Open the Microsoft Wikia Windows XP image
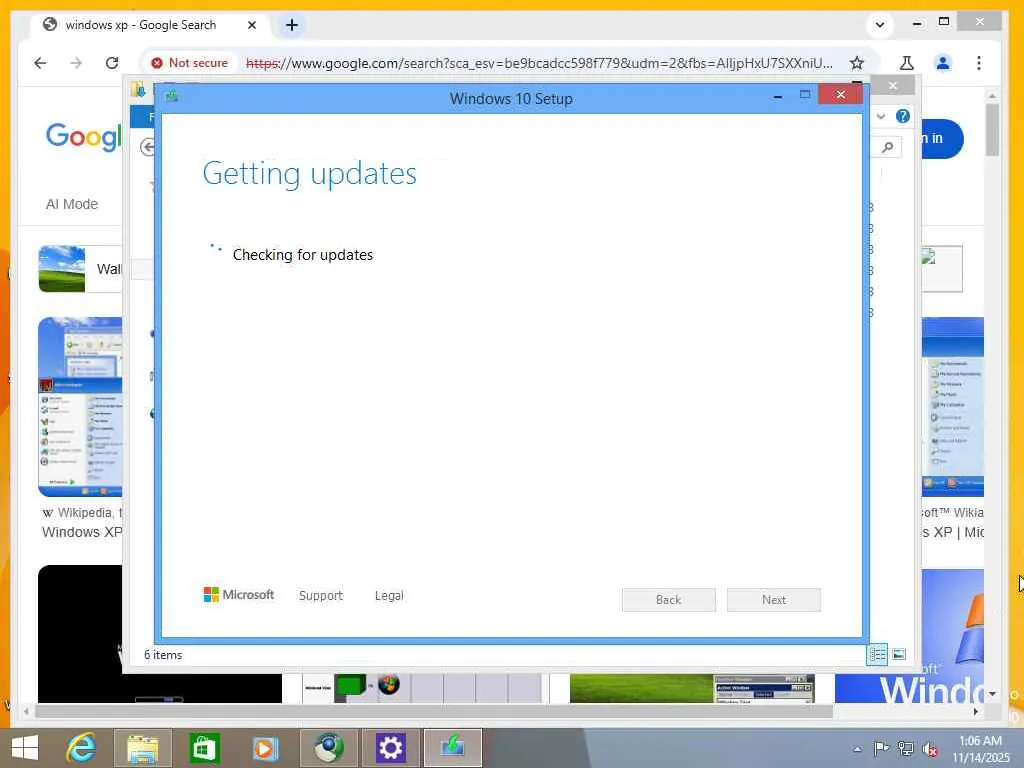1024x768 pixels. coord(953,407)
